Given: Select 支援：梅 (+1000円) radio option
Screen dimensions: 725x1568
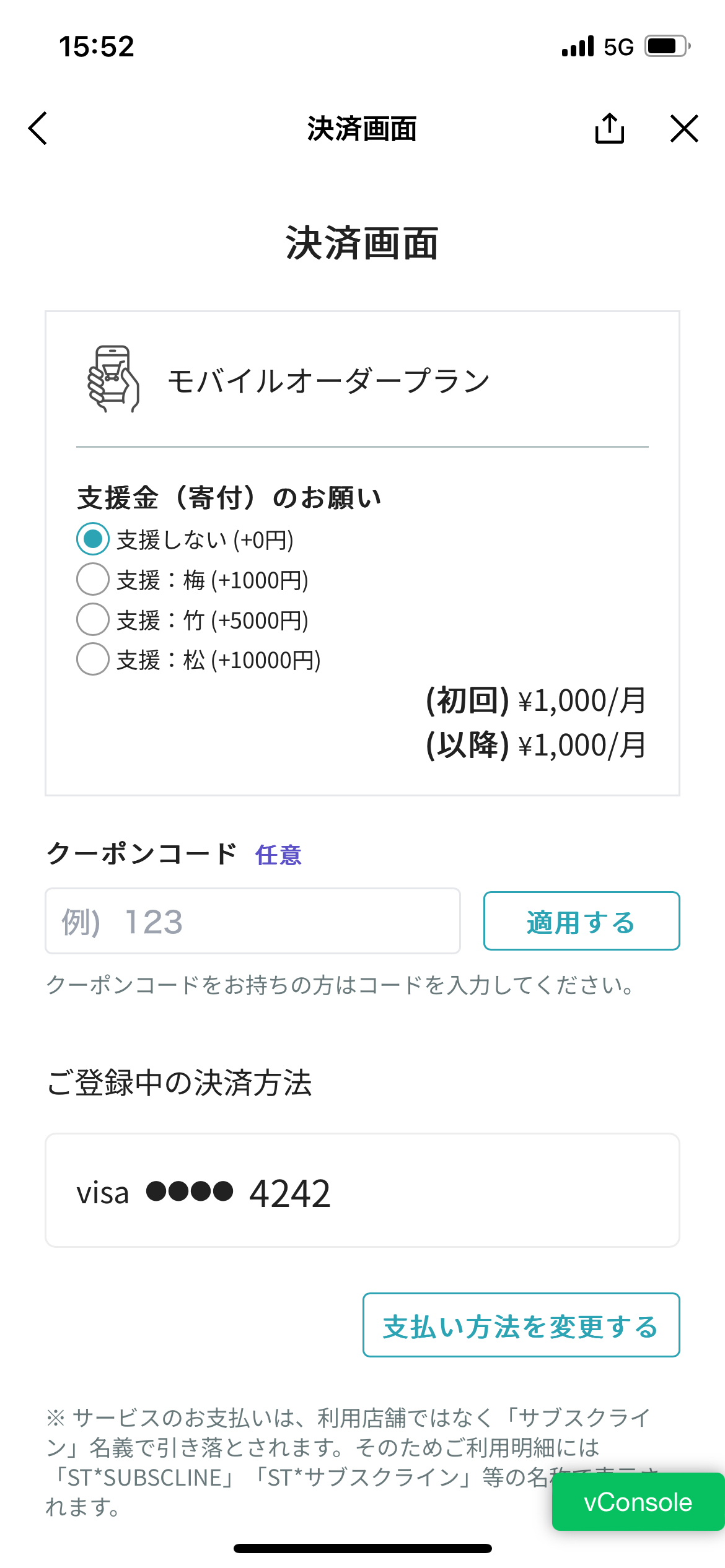Looking at the screenshot, I should 93,580.
